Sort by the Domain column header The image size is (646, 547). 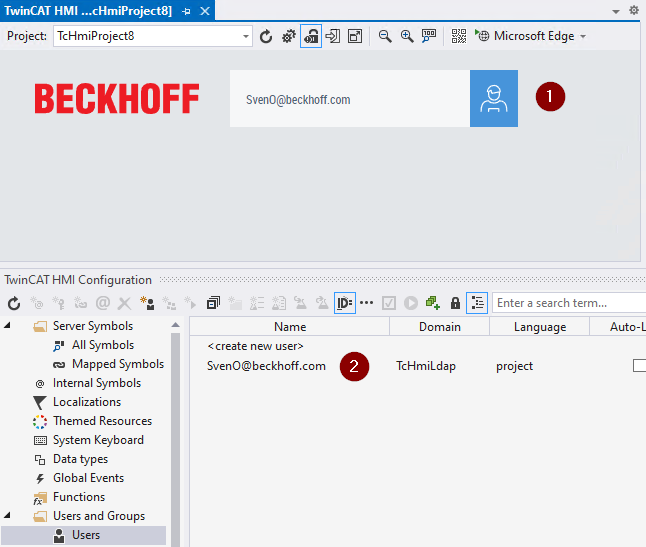(x=440, y=327)
